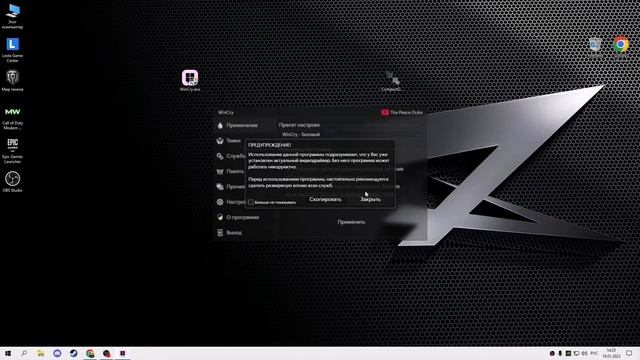Select the Recycle Bin desktop icon
Image resolution: width=640 pixels, height=360 pixels.
[595, 47]
